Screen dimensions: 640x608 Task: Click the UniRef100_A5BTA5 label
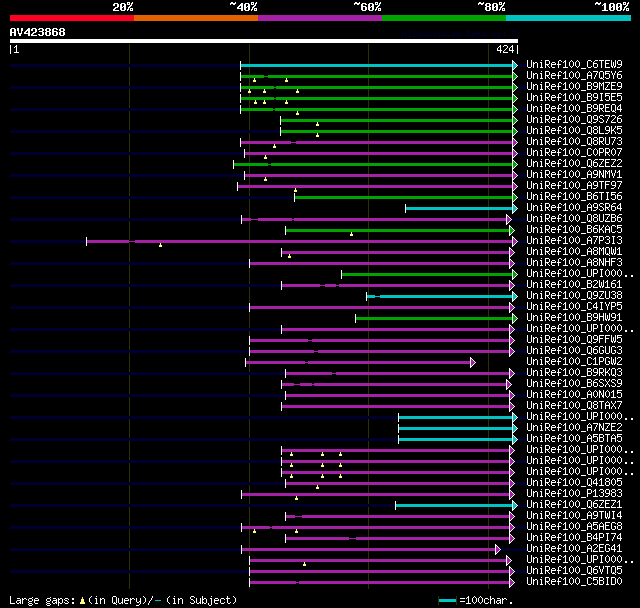click(x=574, y=439)
